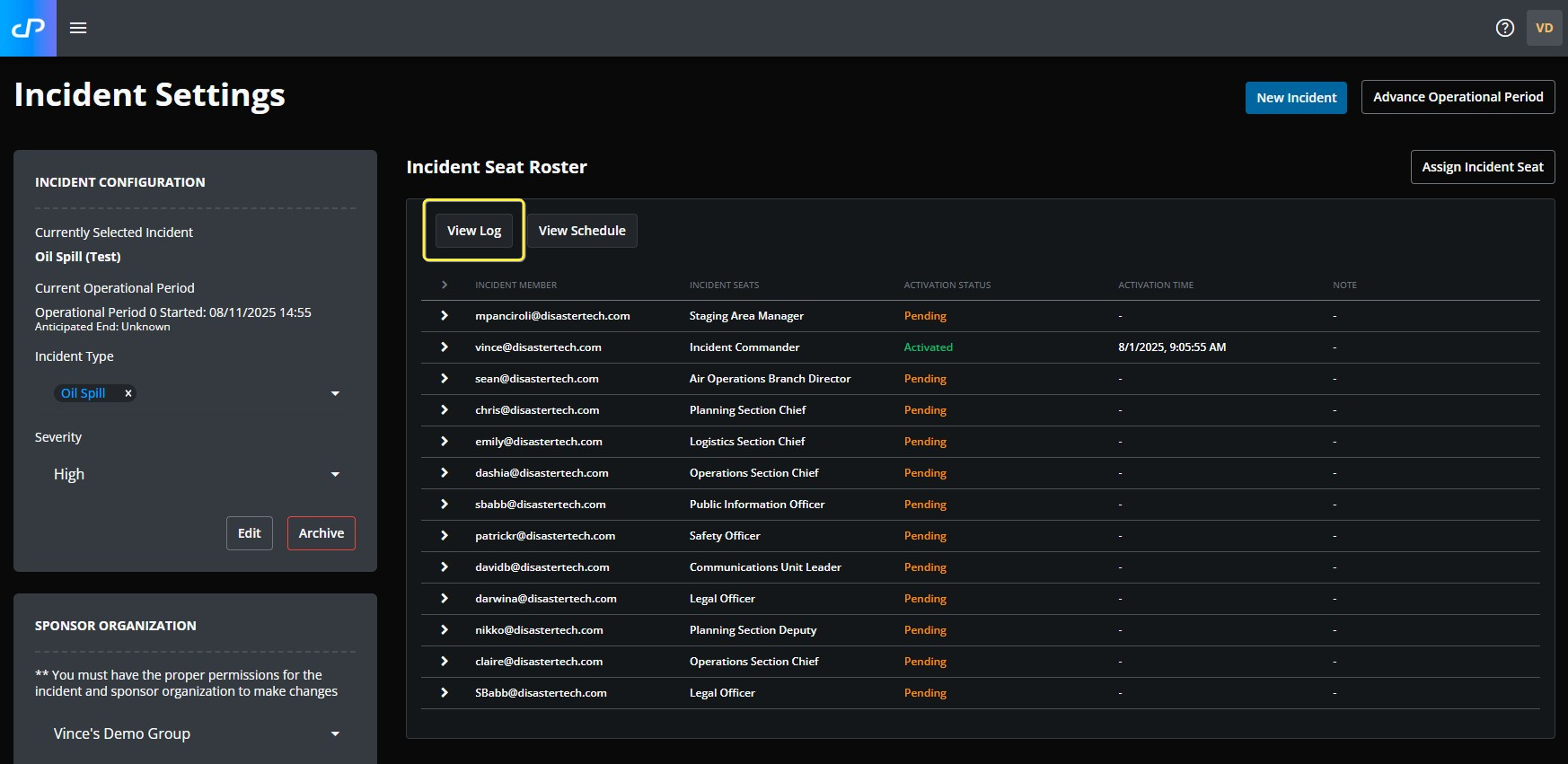This screenshot has height=764, width=1568.
Task: Click the Incident Seat Roster heading
Action: pos(497,167)
